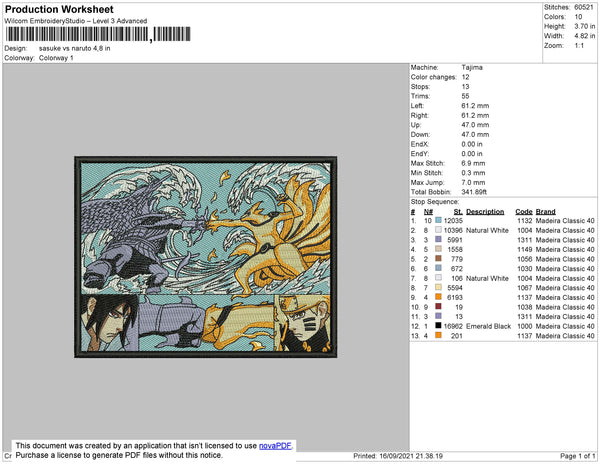This screenshot has width=600, height=464.
Task: Click blue swatch for code 1030
Action: click(x=438, y=268)
